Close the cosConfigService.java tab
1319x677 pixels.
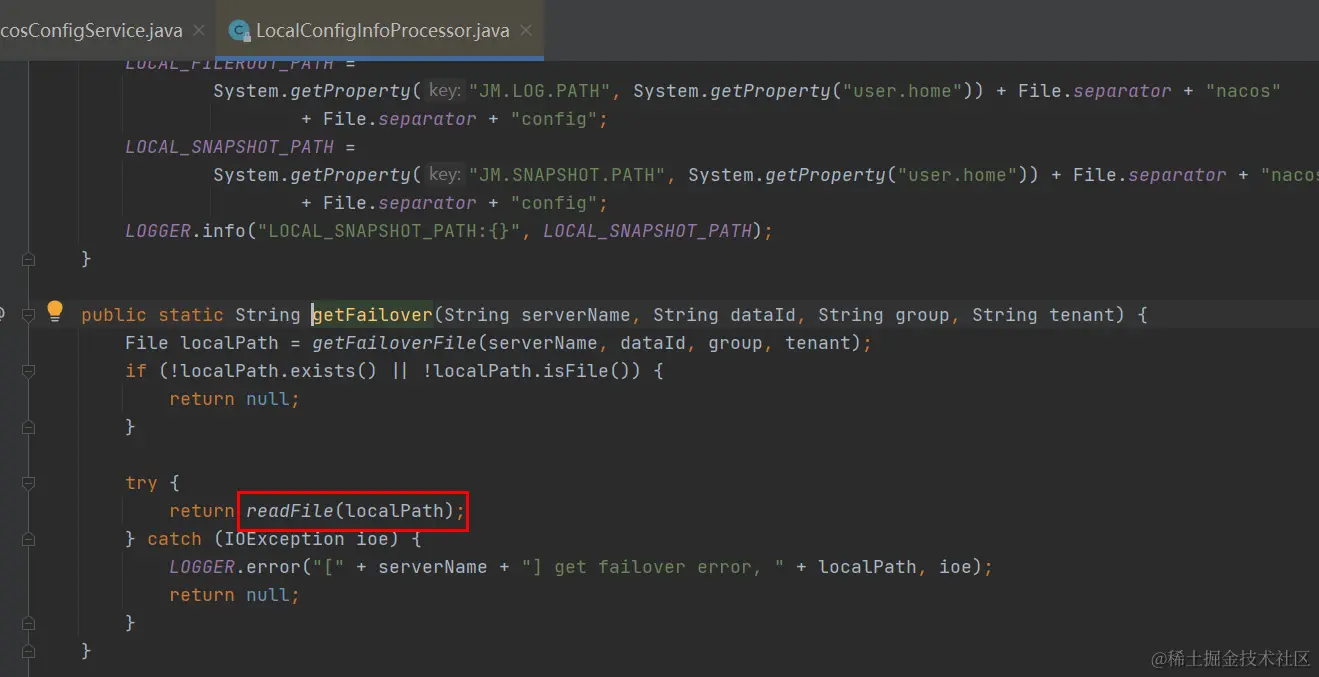198,30
